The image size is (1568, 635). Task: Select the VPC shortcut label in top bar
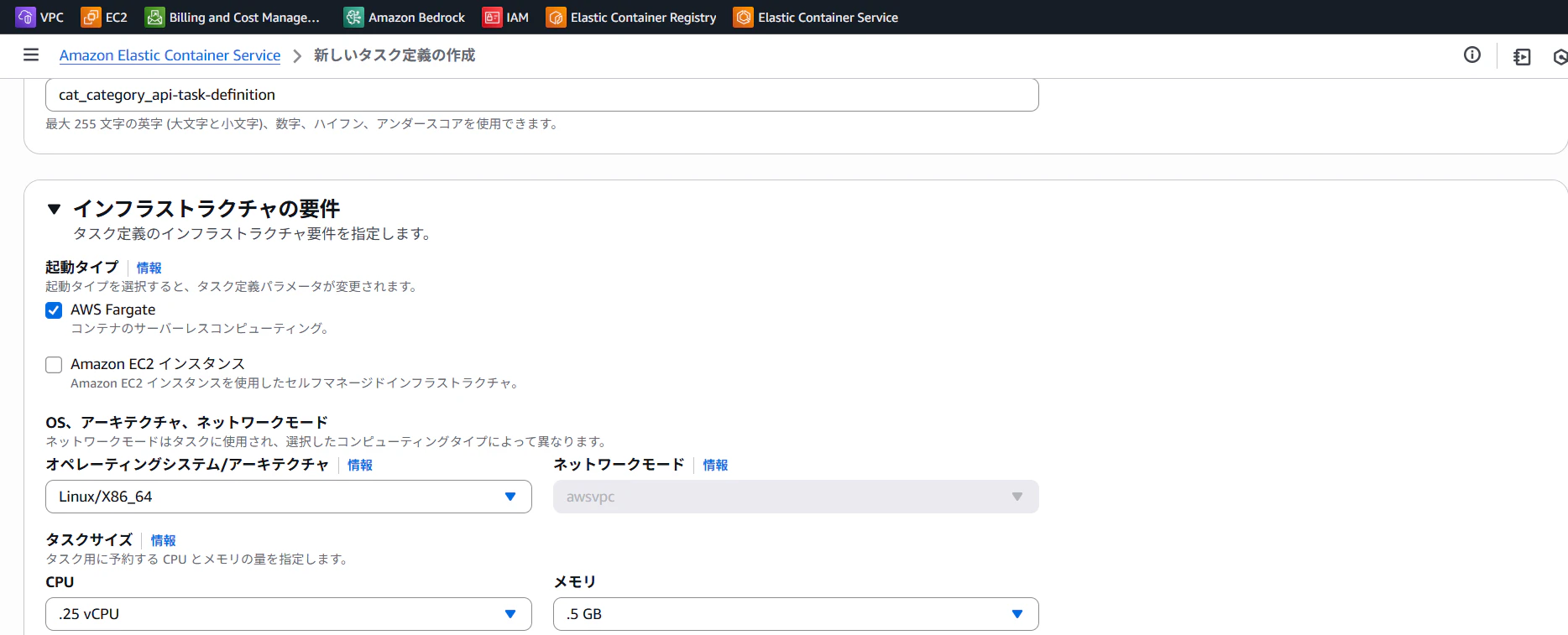52,18
